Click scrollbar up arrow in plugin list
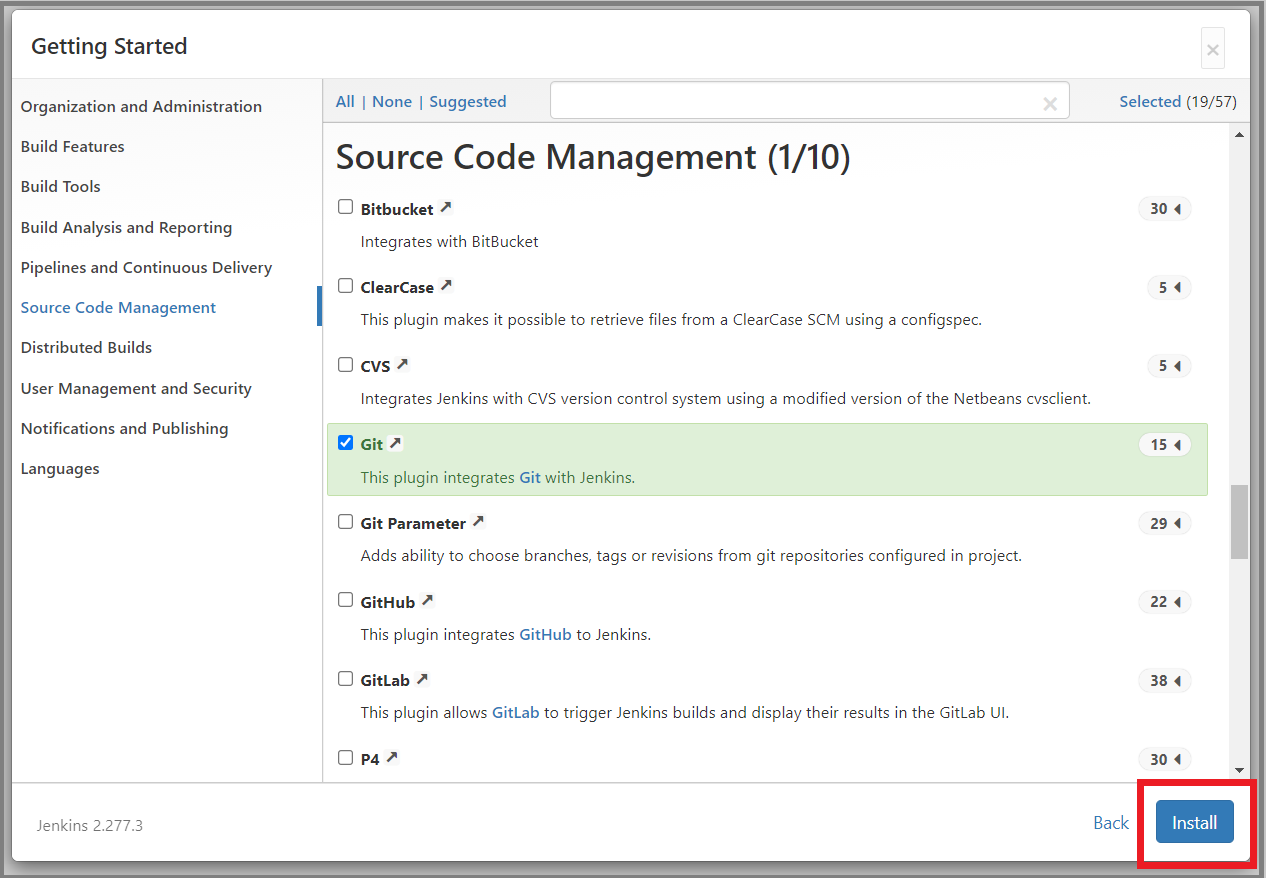Image resolution: width=1266 pixels, height=878 pixels. point(1240,134)
